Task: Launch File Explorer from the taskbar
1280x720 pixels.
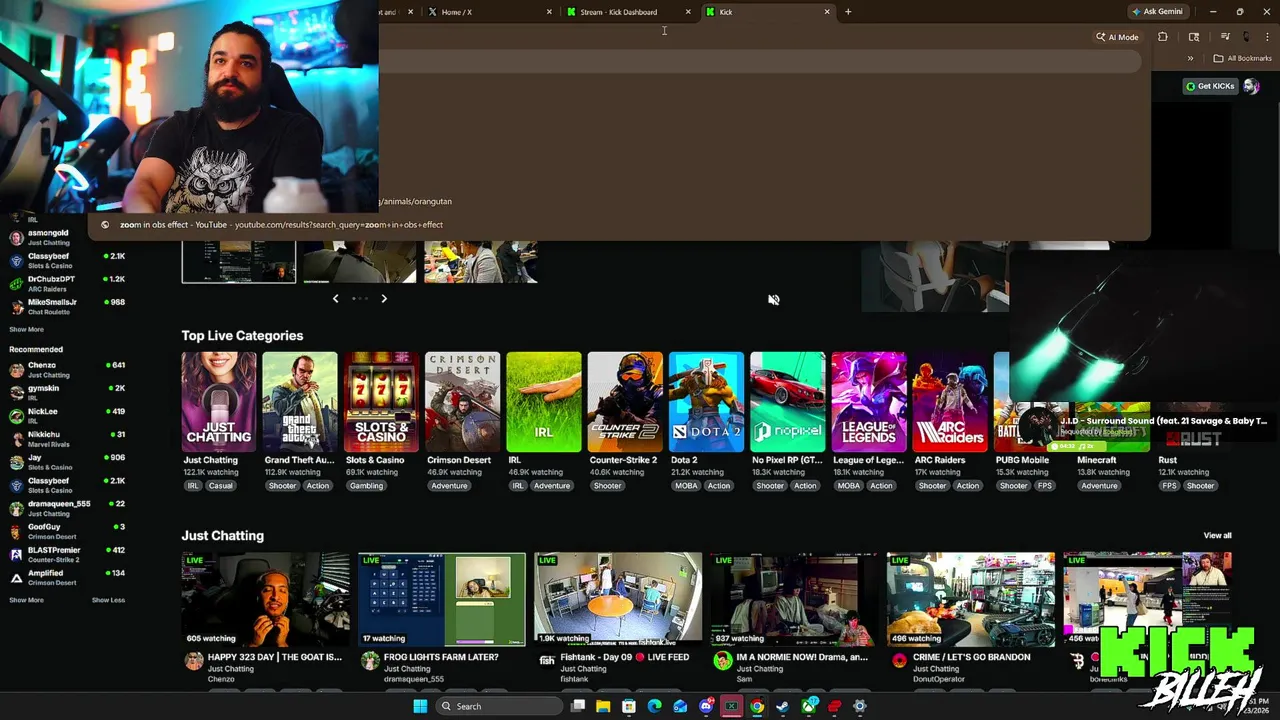Action: (603, 706)
